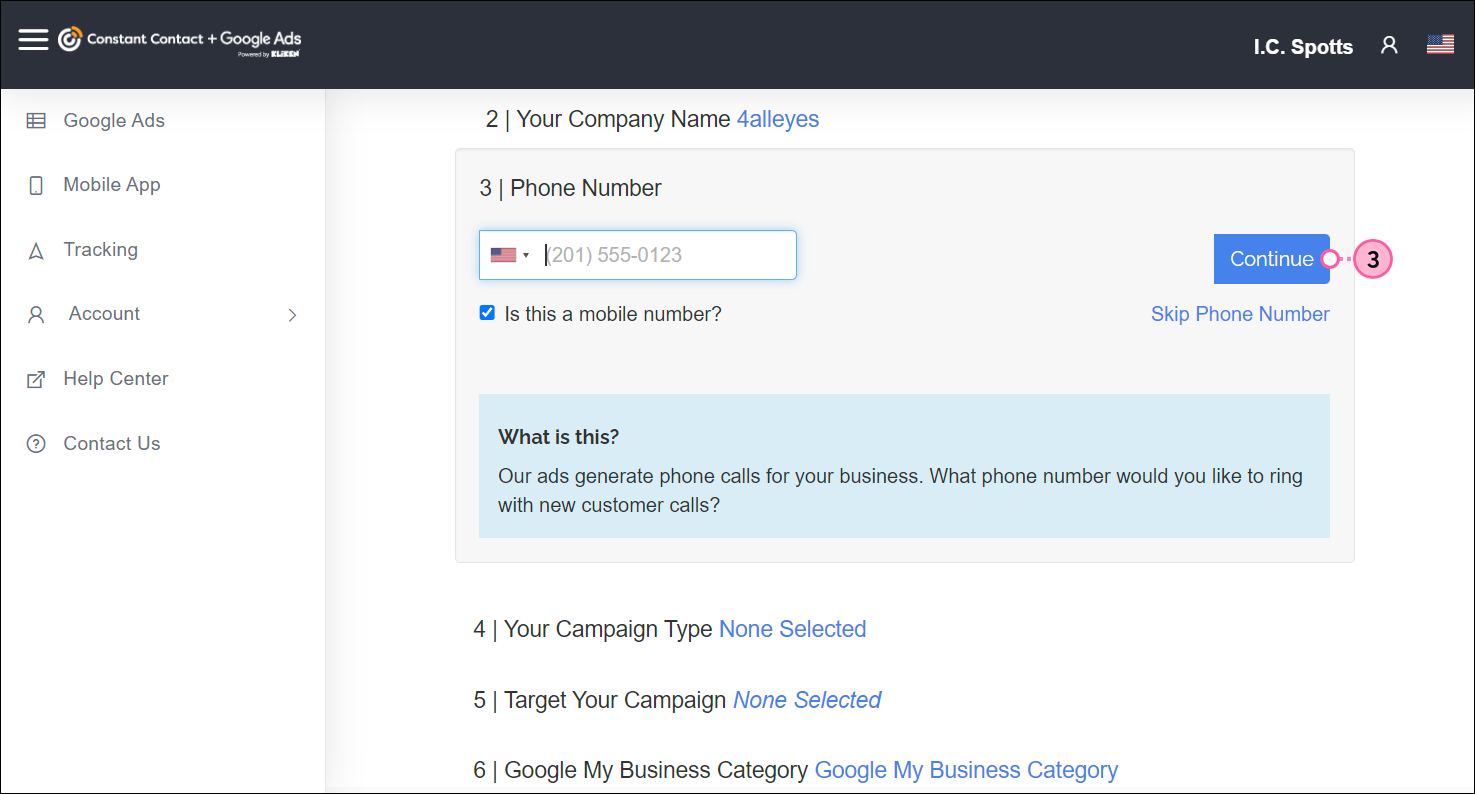Click Campaign Type None Selected link
This screenshot has height=794, width=1475.
793,629
